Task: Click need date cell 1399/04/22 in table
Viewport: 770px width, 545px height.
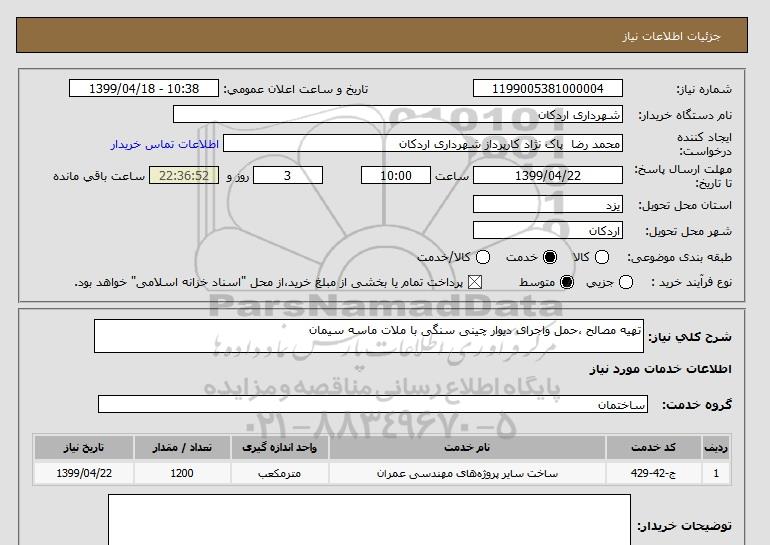Action: (84, 473)
